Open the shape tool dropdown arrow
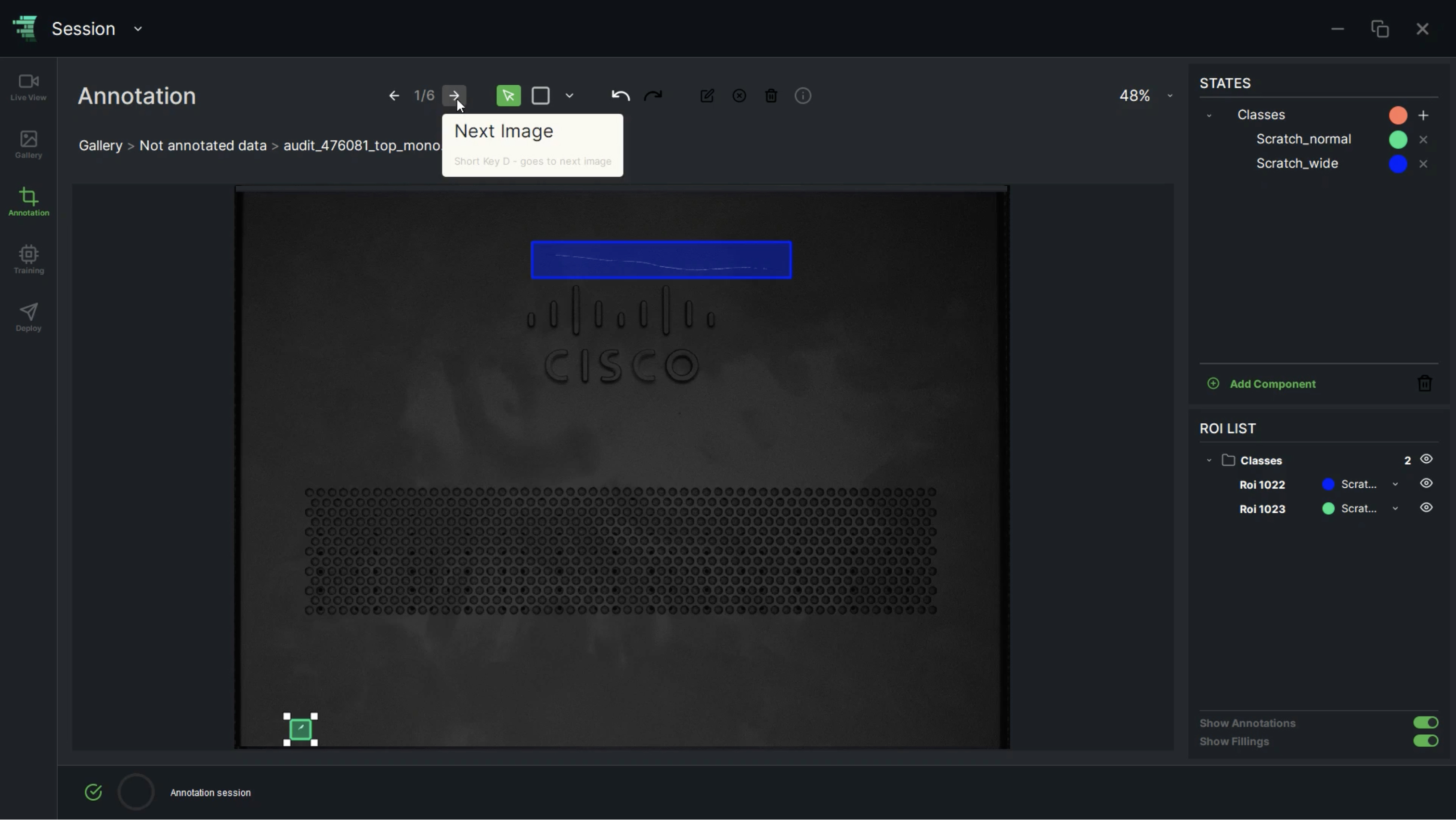The width and height of the screenshot is (1456, 820). coord(569,96)
